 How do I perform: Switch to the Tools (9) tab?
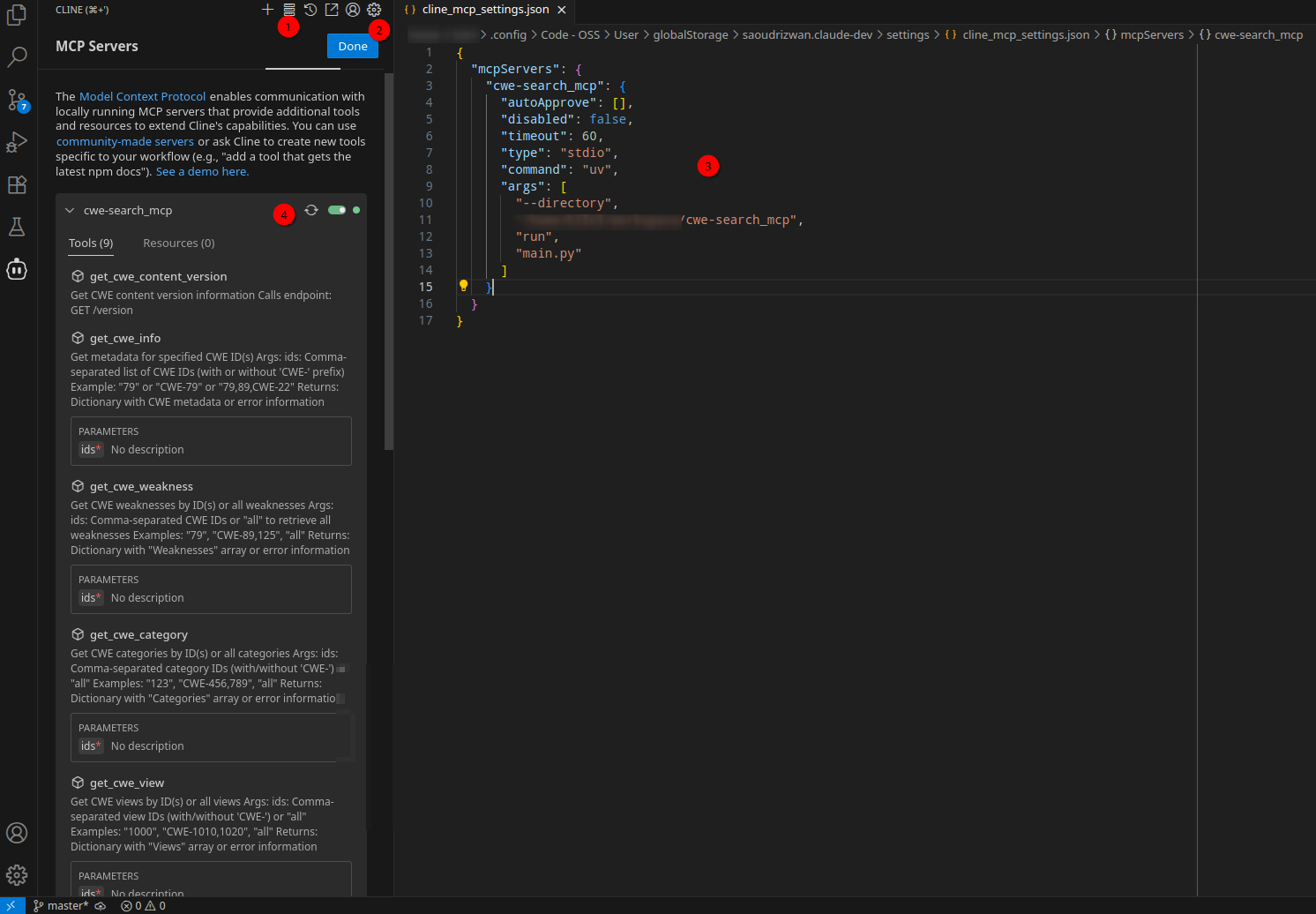tap(91, 243)
